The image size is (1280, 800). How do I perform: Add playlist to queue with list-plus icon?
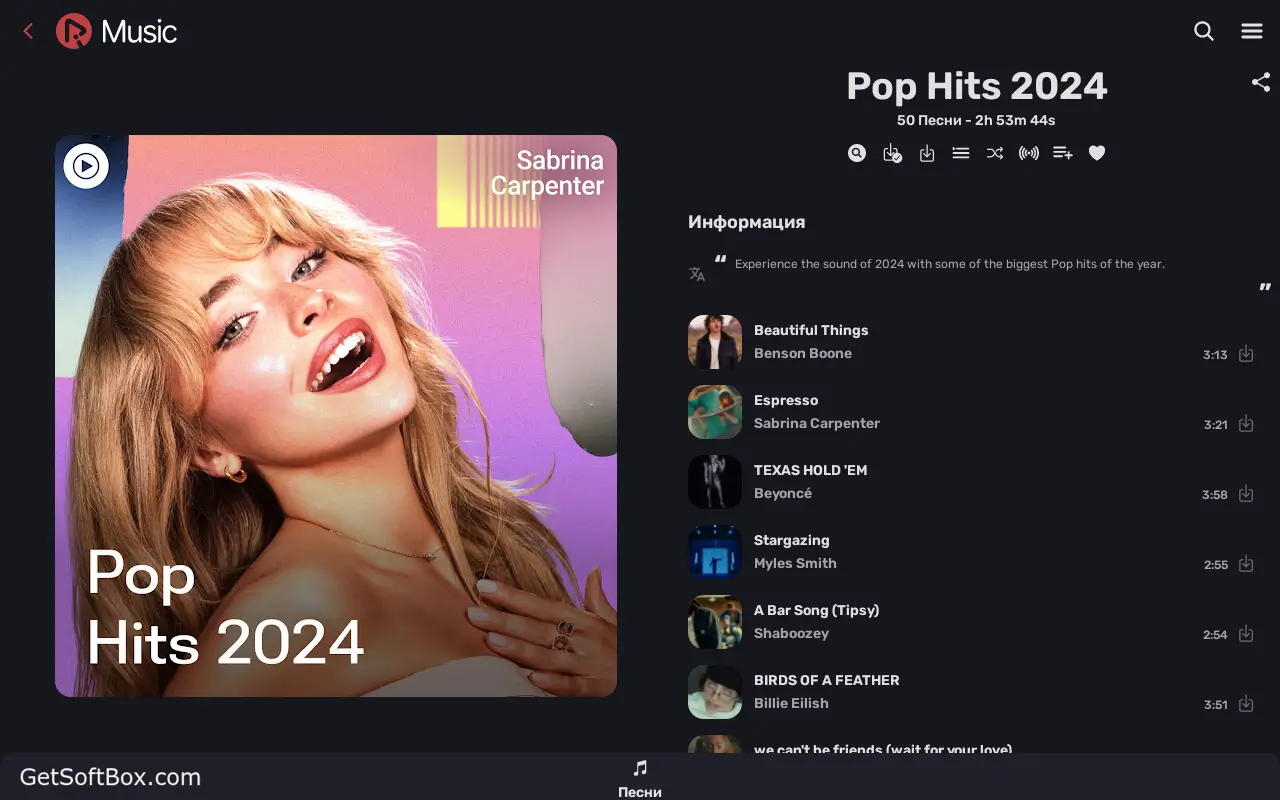[x=1062, y=153]
